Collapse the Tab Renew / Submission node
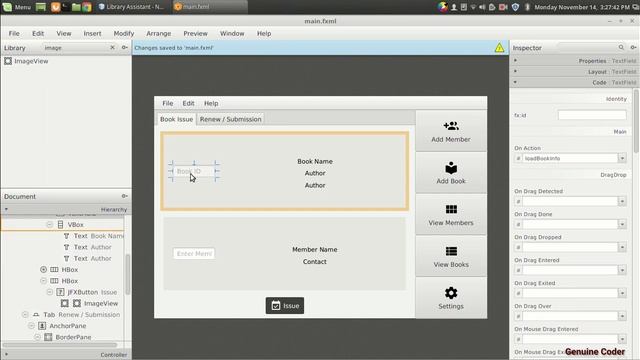Viewport: 640px width, 360px height. pyautogui.click(x=25, y=314)
